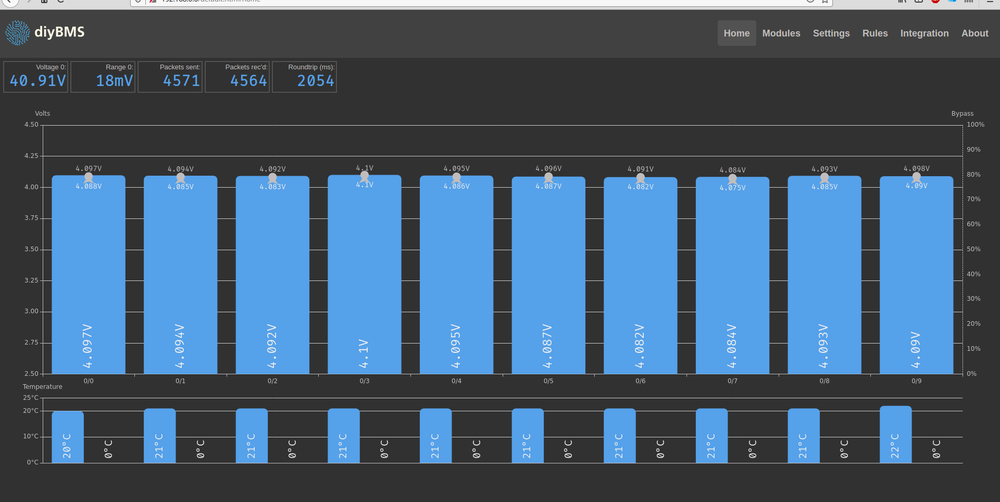The height and width of the screenshot is (502, 1000).
Task: Click the 20°C temperature bar for cell 0/0
Action: (68, 437)
